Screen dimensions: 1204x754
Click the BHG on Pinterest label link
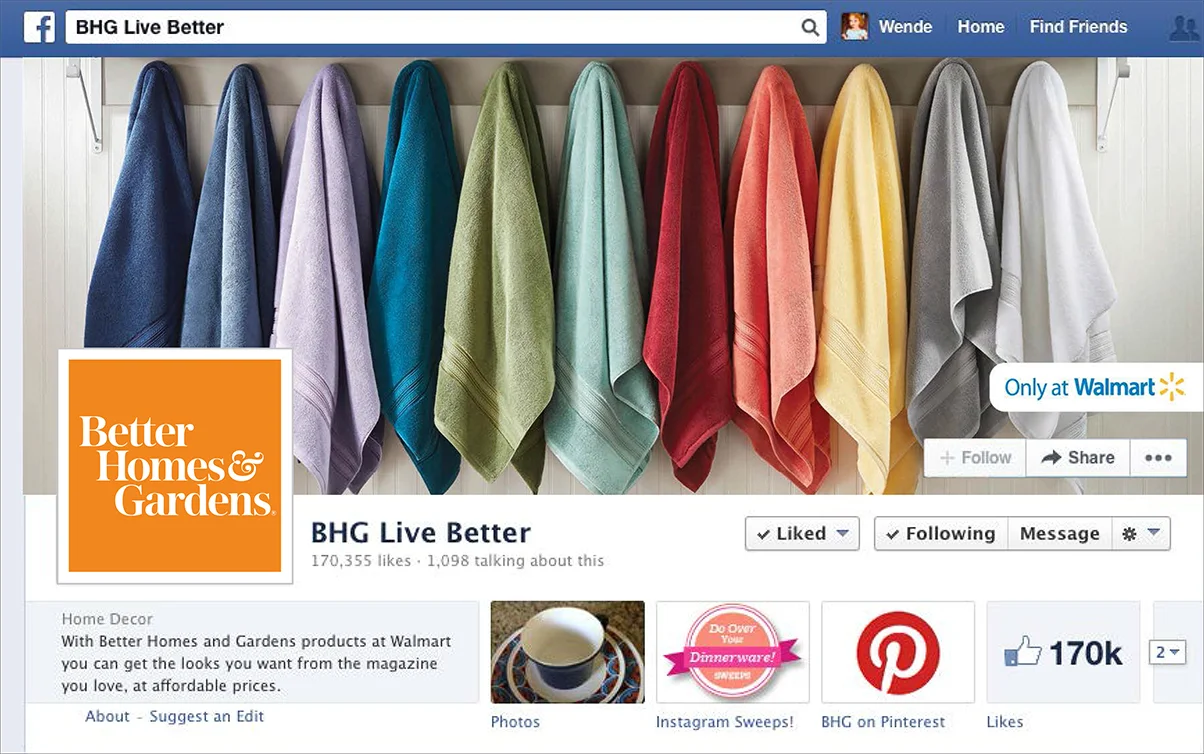pyautogui.click(x=883, y=722)
